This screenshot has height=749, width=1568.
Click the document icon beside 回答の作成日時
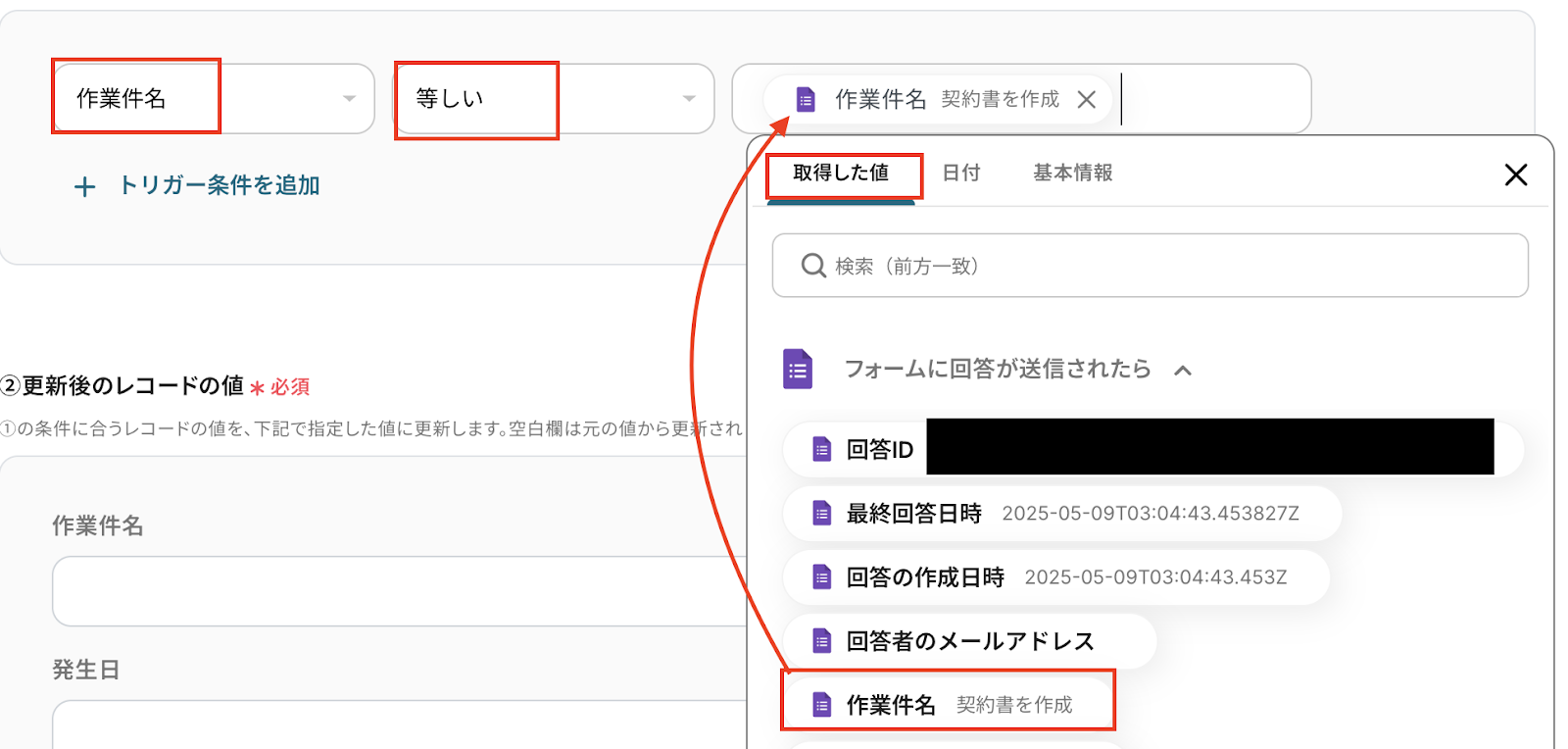pos(822,577)
